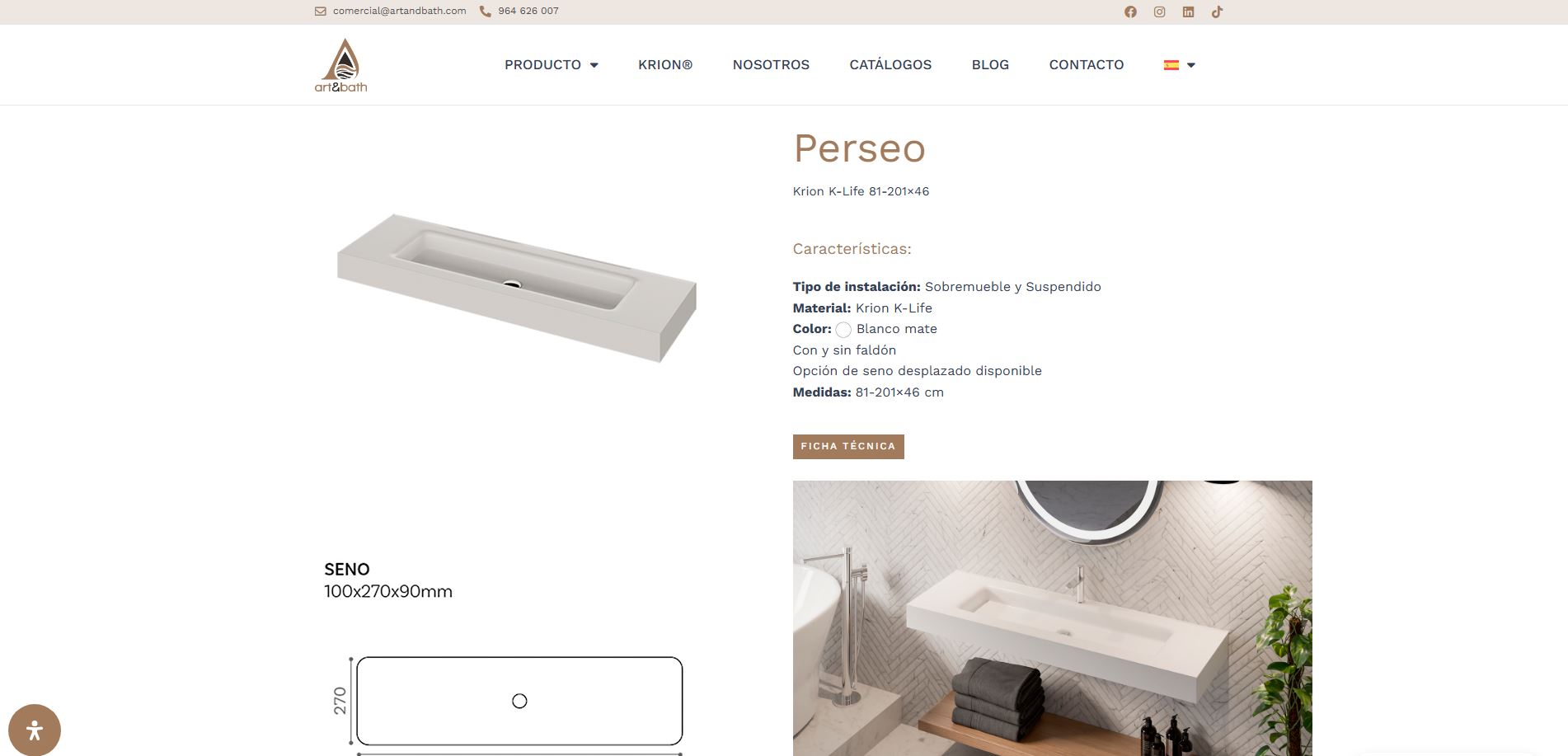Go to the KRION® menu item

[665, 65]
